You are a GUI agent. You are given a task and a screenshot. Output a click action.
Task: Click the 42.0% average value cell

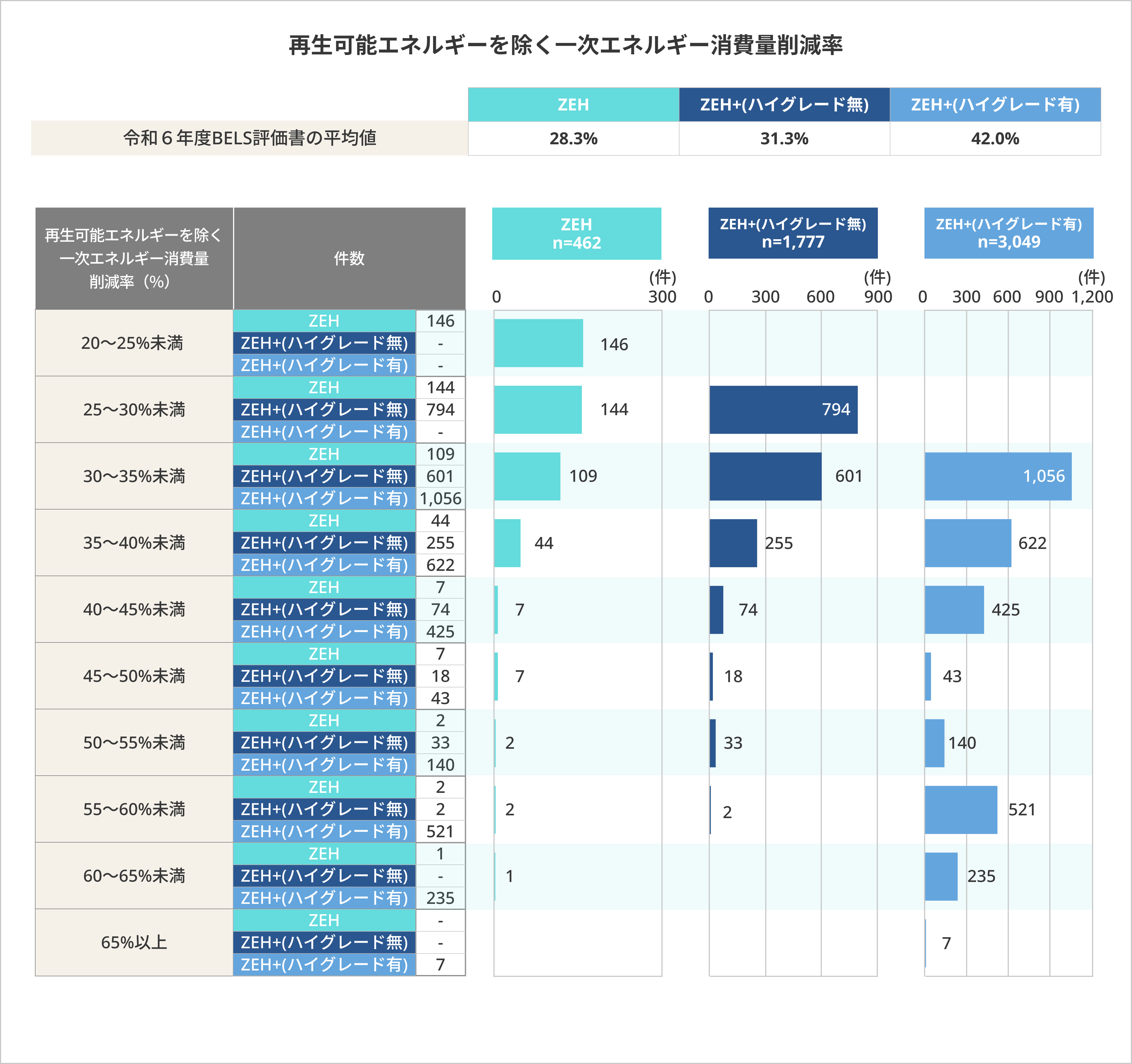pyautogui.click(x=995, y=138)
